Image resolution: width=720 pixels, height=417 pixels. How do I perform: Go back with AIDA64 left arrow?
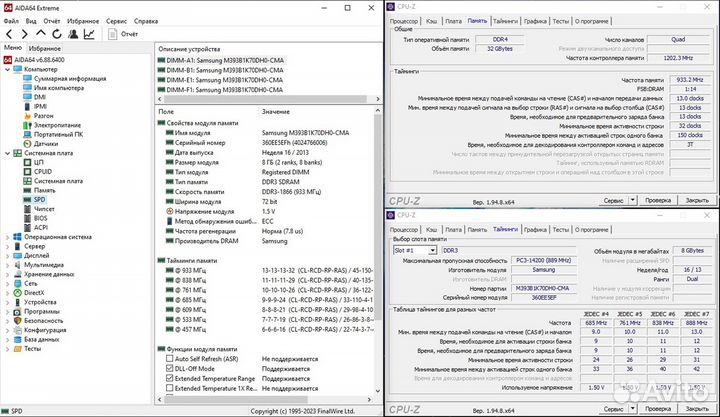(x=9, y=34)
